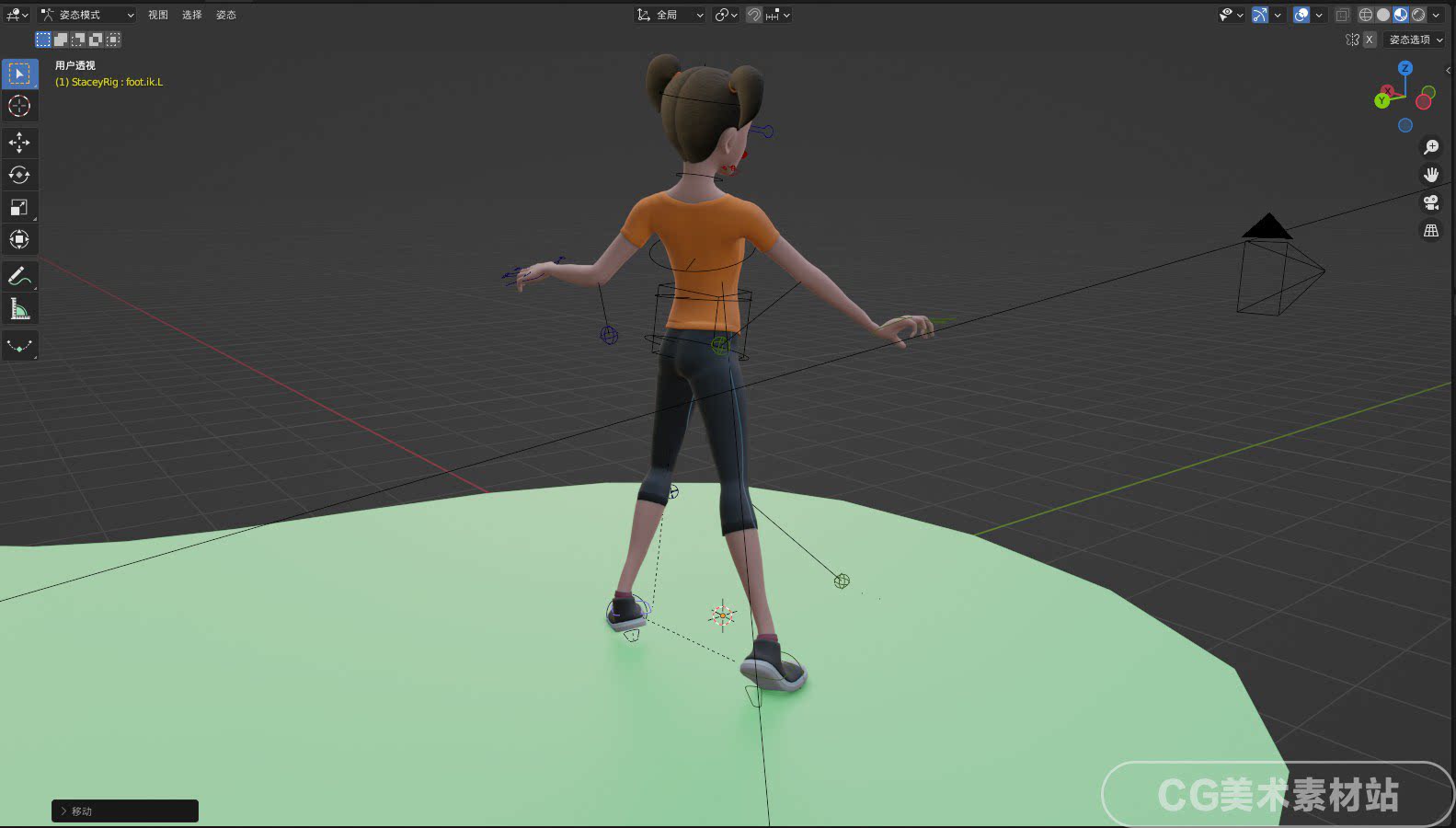
Task: Toggle gizmo display button
Action: click(1260, 15)
